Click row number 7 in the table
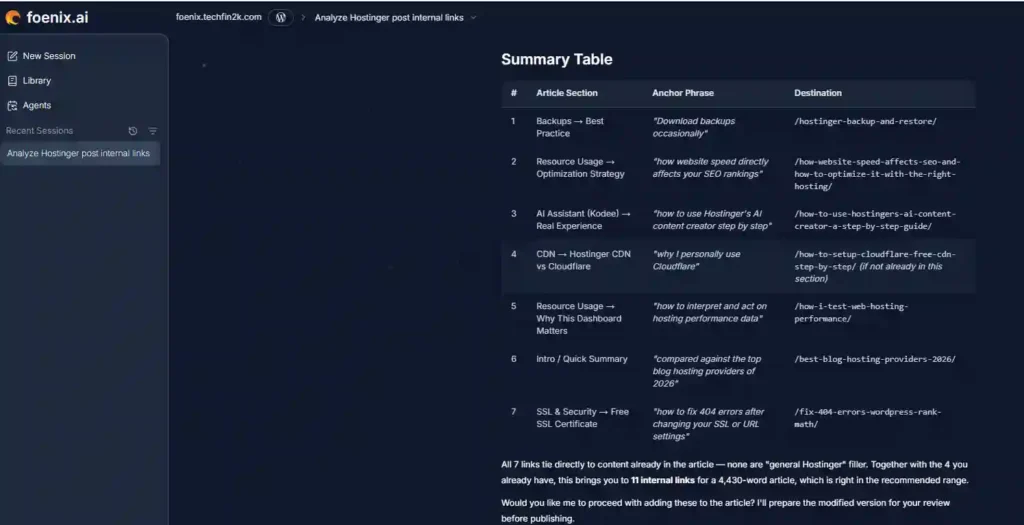Screen dimensions: 1024x525 coord(513,412)
